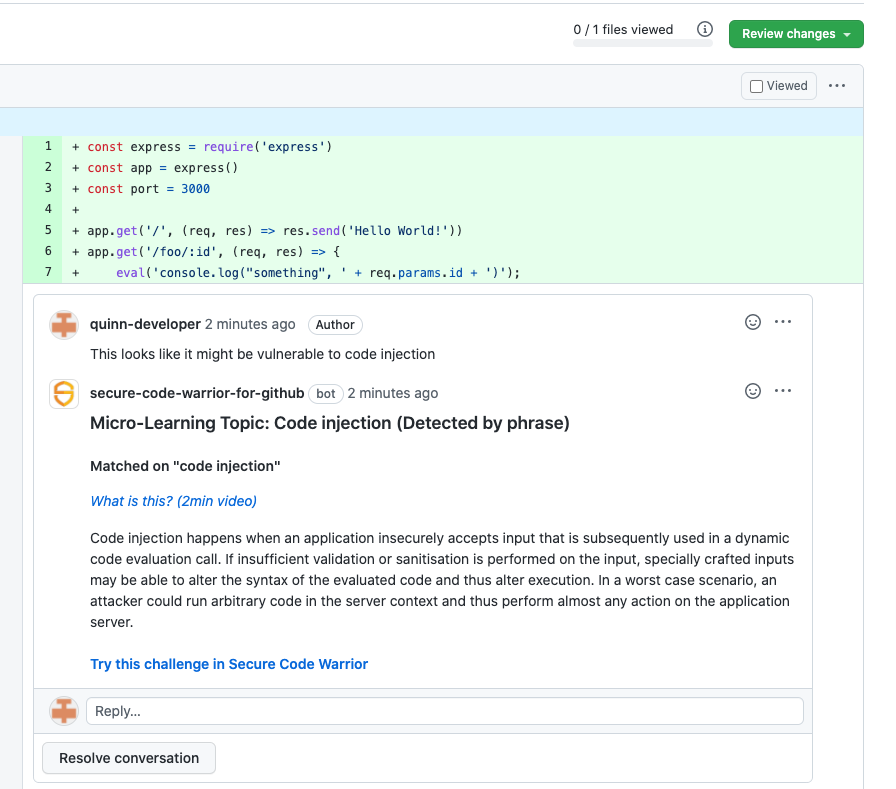Add emoji reaction to quinn-developer's comment
Screen dimensions: 896x789
coord(753,322)
